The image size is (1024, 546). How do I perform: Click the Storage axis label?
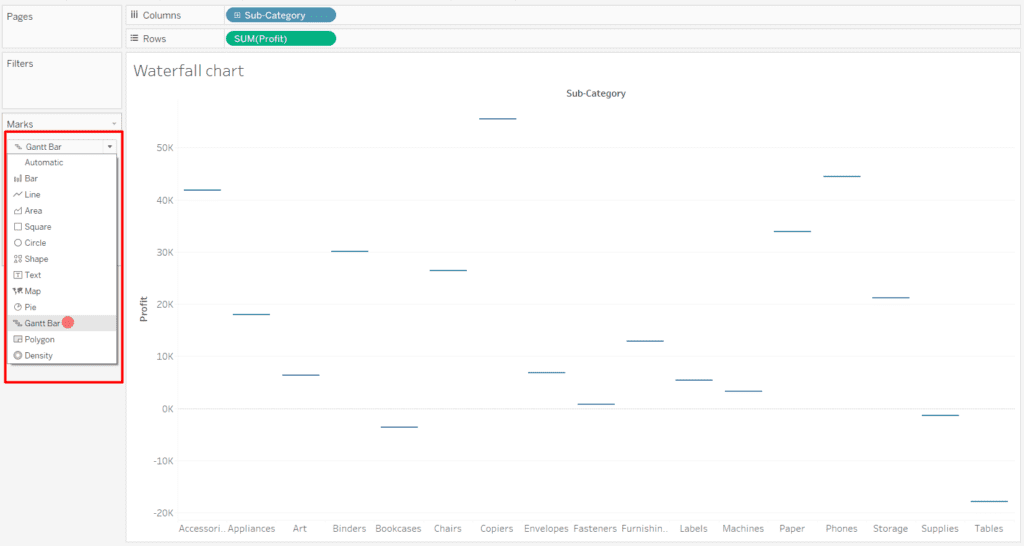pos(891,528)
